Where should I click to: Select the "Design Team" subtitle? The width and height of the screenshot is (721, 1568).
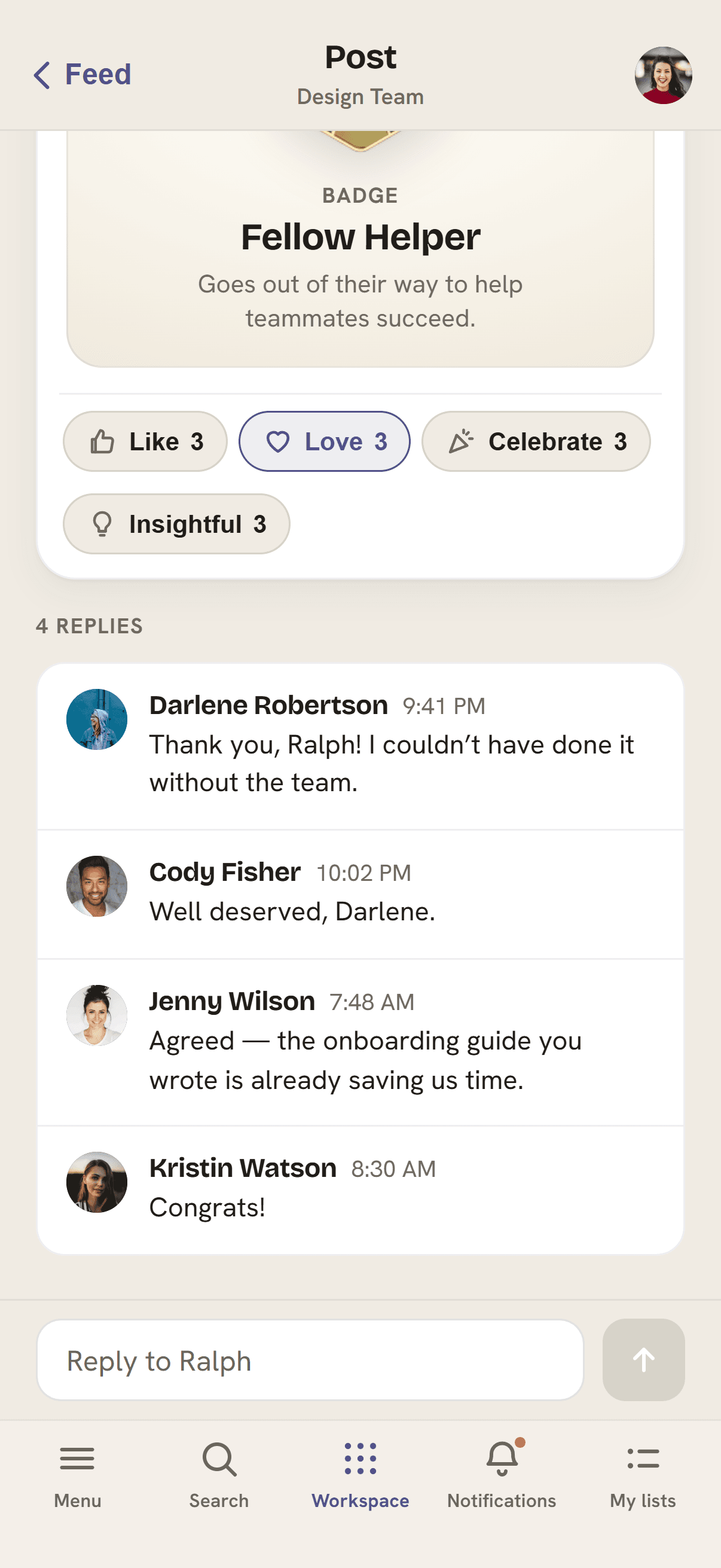point(360,97)
